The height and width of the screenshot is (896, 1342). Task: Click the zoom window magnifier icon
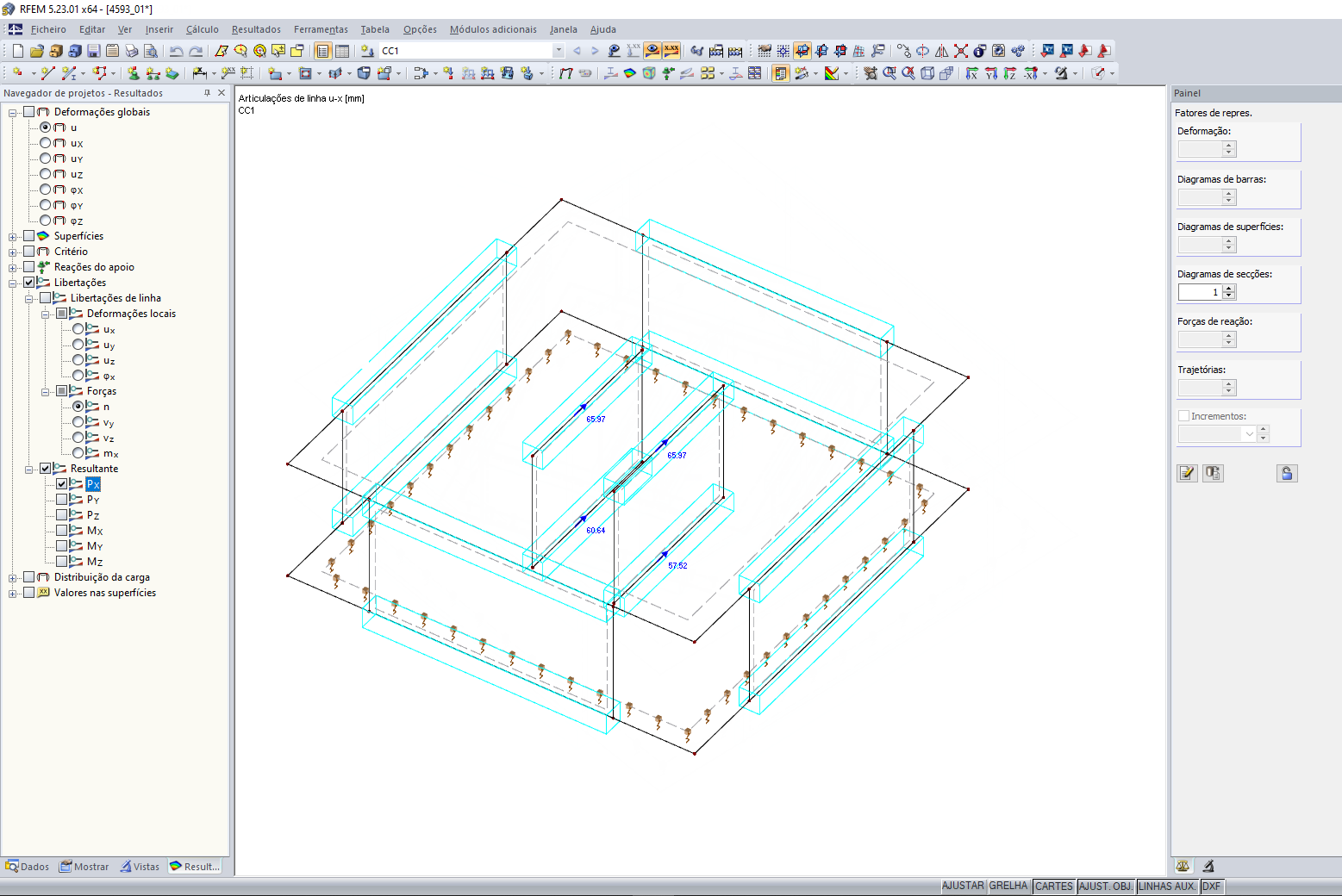point(889,73)
